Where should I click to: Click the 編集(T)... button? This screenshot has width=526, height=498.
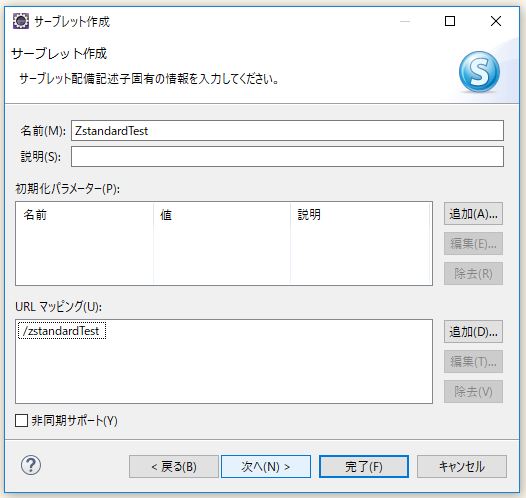[x=473, y=362]
